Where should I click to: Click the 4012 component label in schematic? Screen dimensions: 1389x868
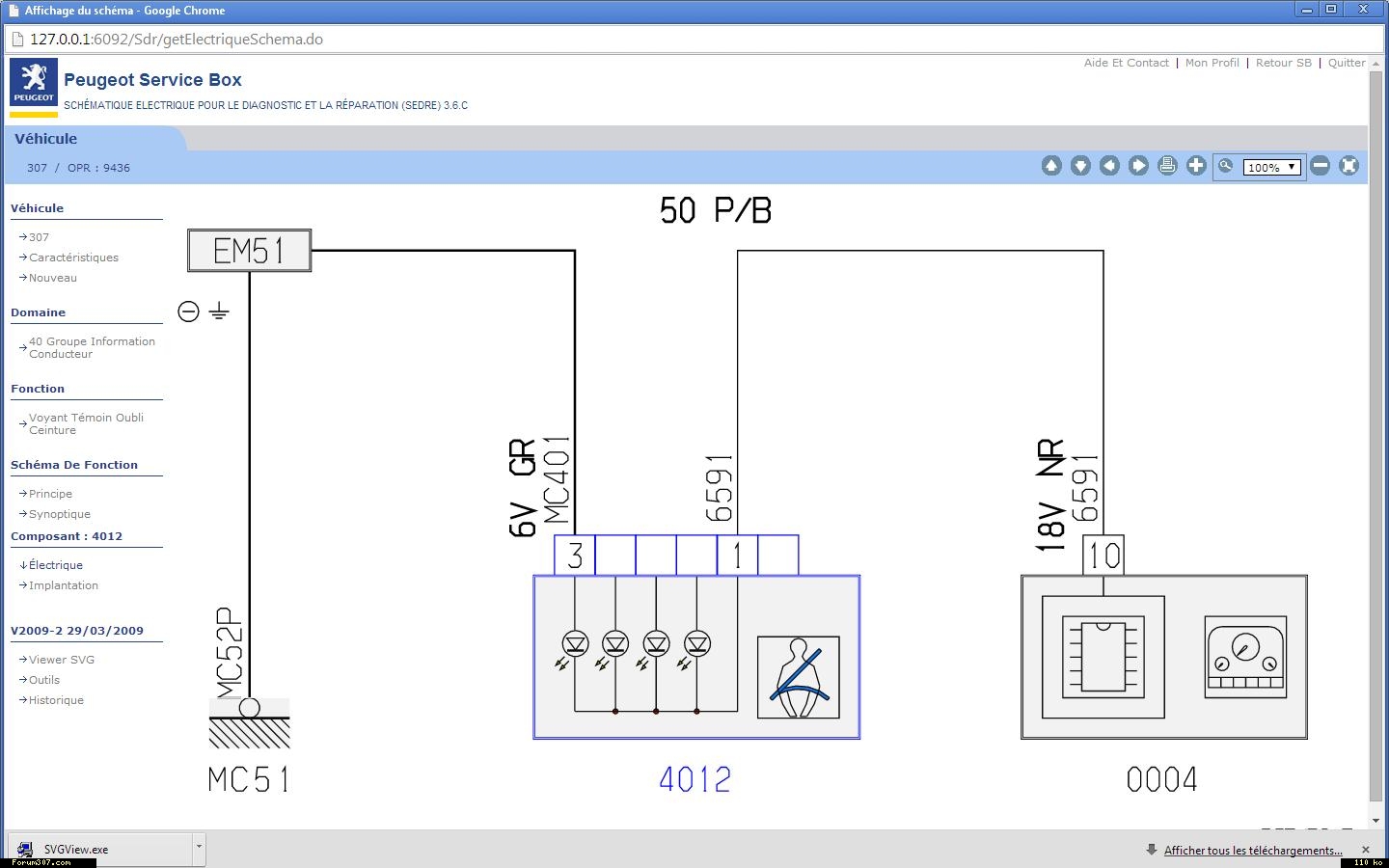coord(694,779)
